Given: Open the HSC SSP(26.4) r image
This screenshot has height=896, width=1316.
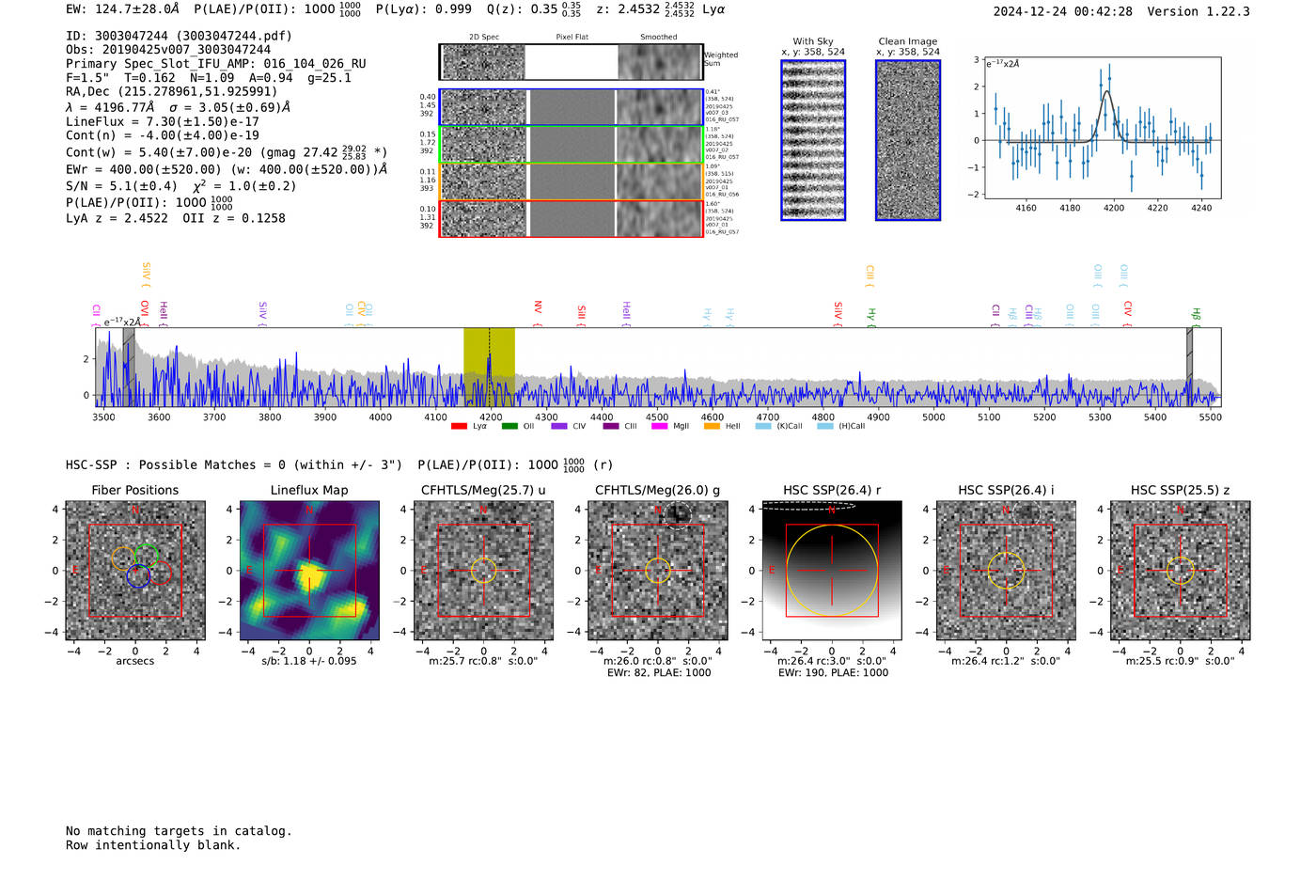Looking at the screenshot, I should [x=832, y=571].
